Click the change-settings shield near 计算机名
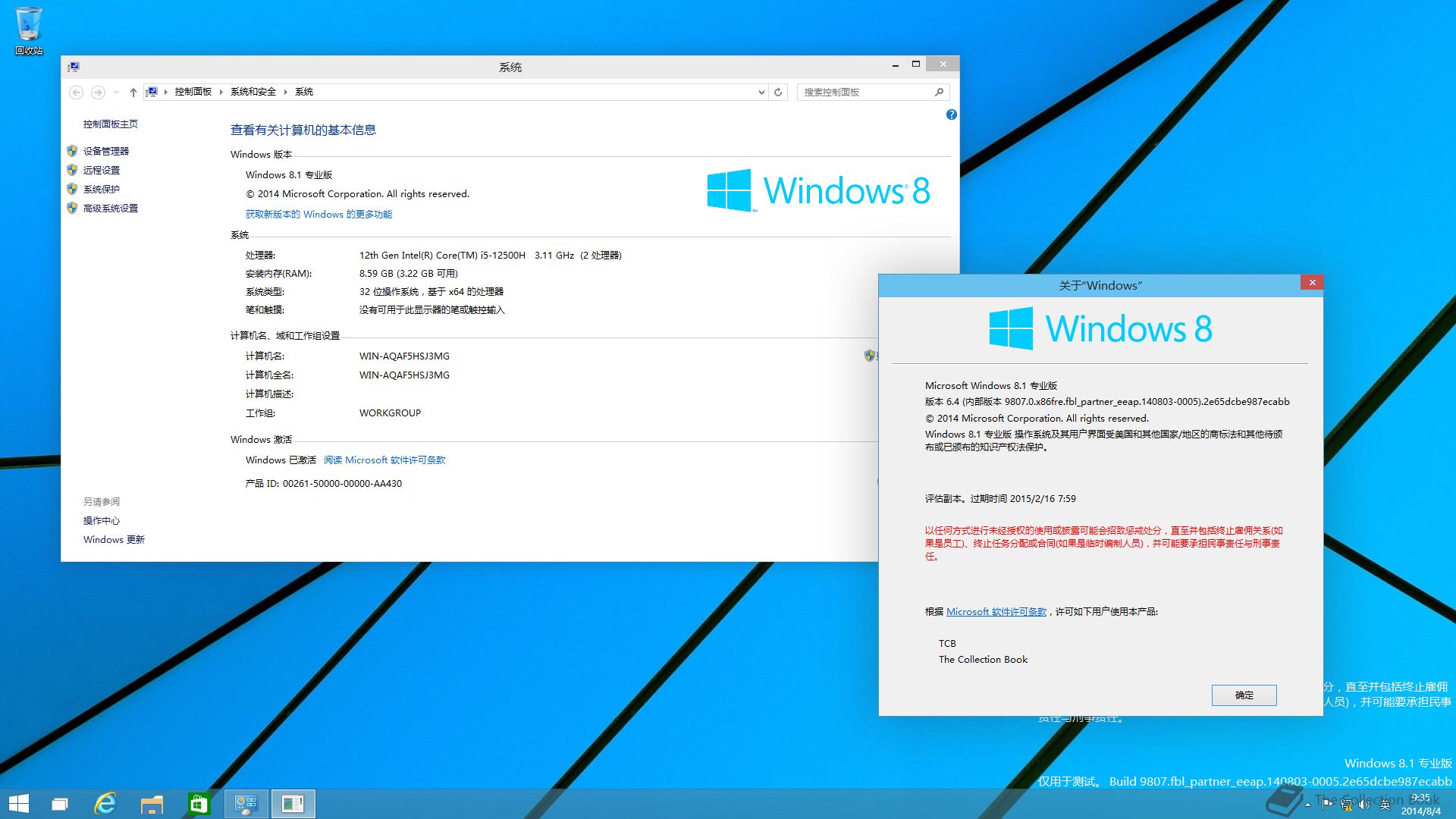 870,356
